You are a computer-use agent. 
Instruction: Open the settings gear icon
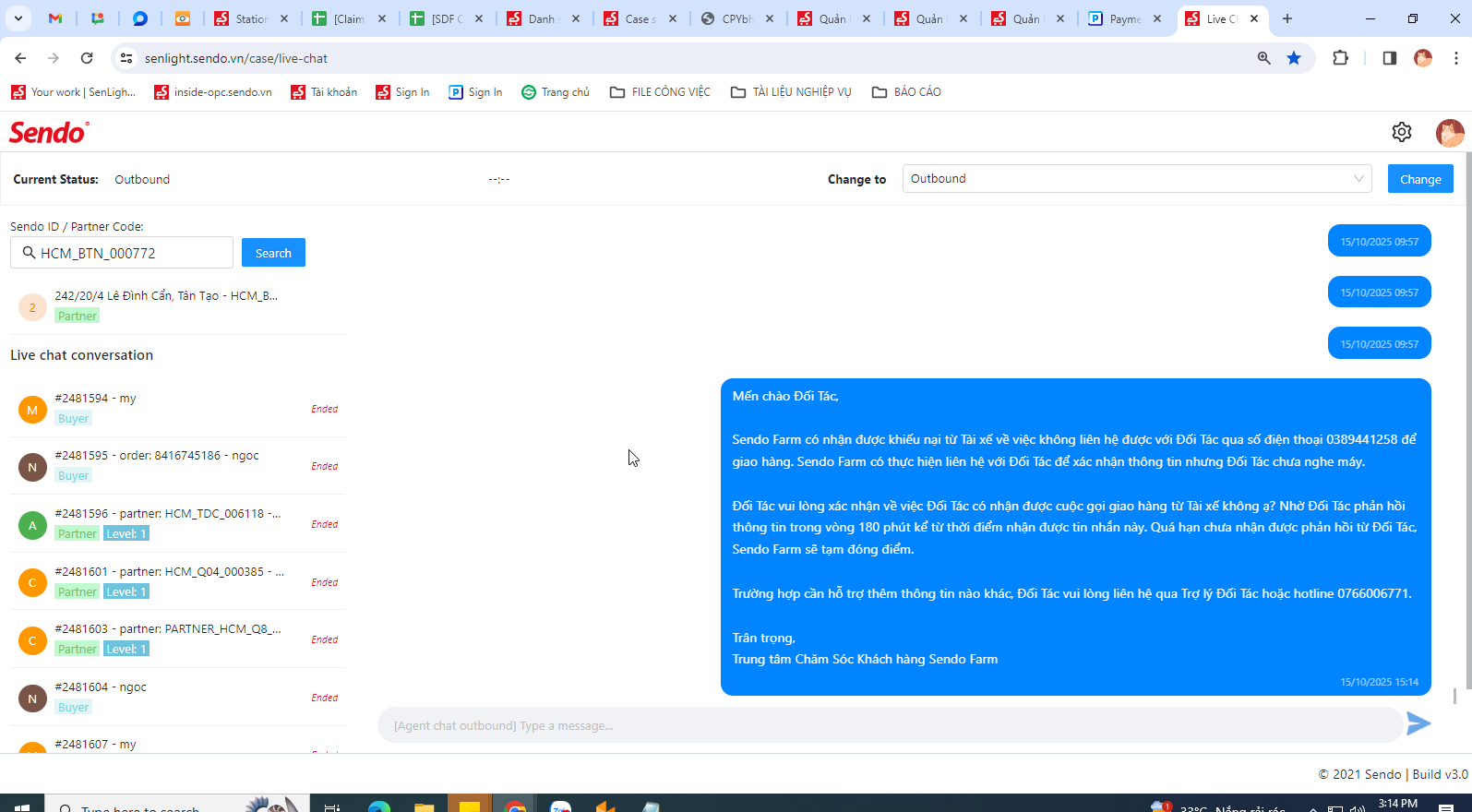[1402, 132]
